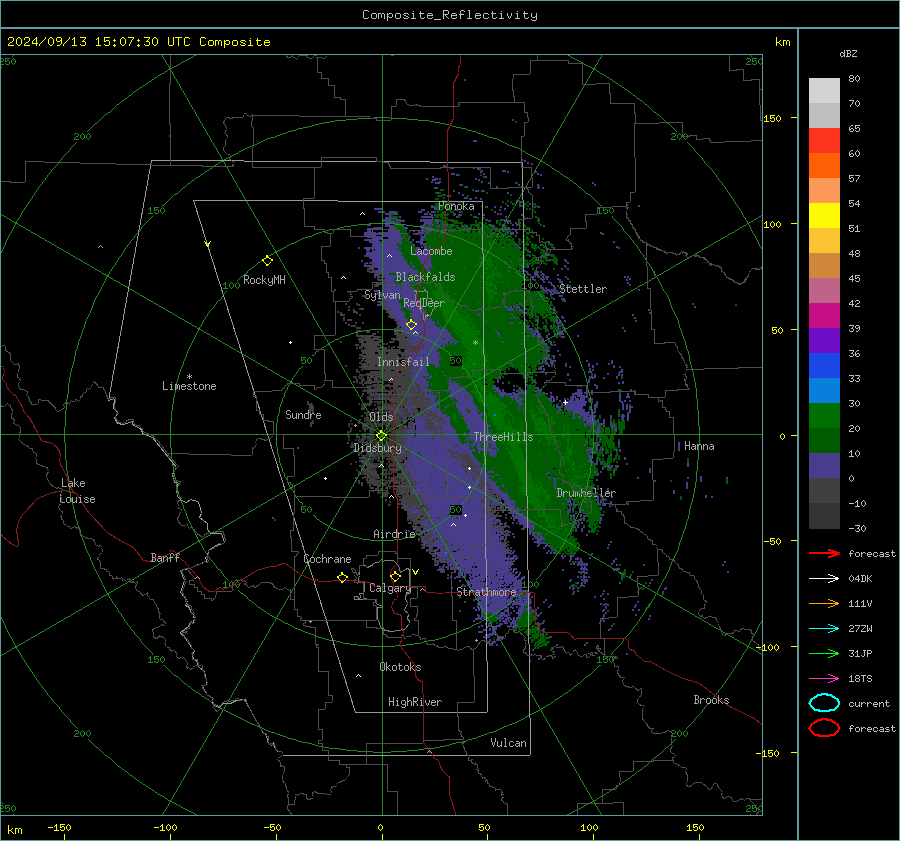Click the RedDeer city label
900x841 pixels.
click(x=424, y=303)
